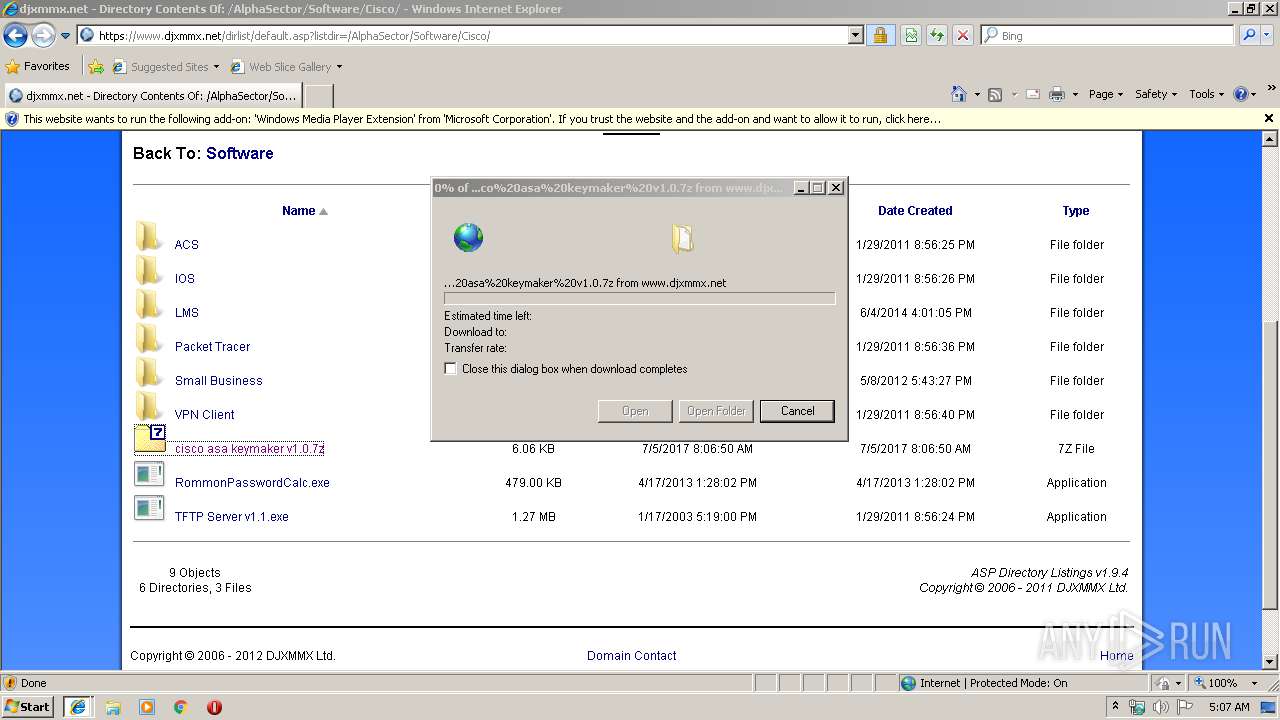This screenshot has width=1280, height=720.
Task: Enable Close dialog when download completes
Action: (451, 369)
